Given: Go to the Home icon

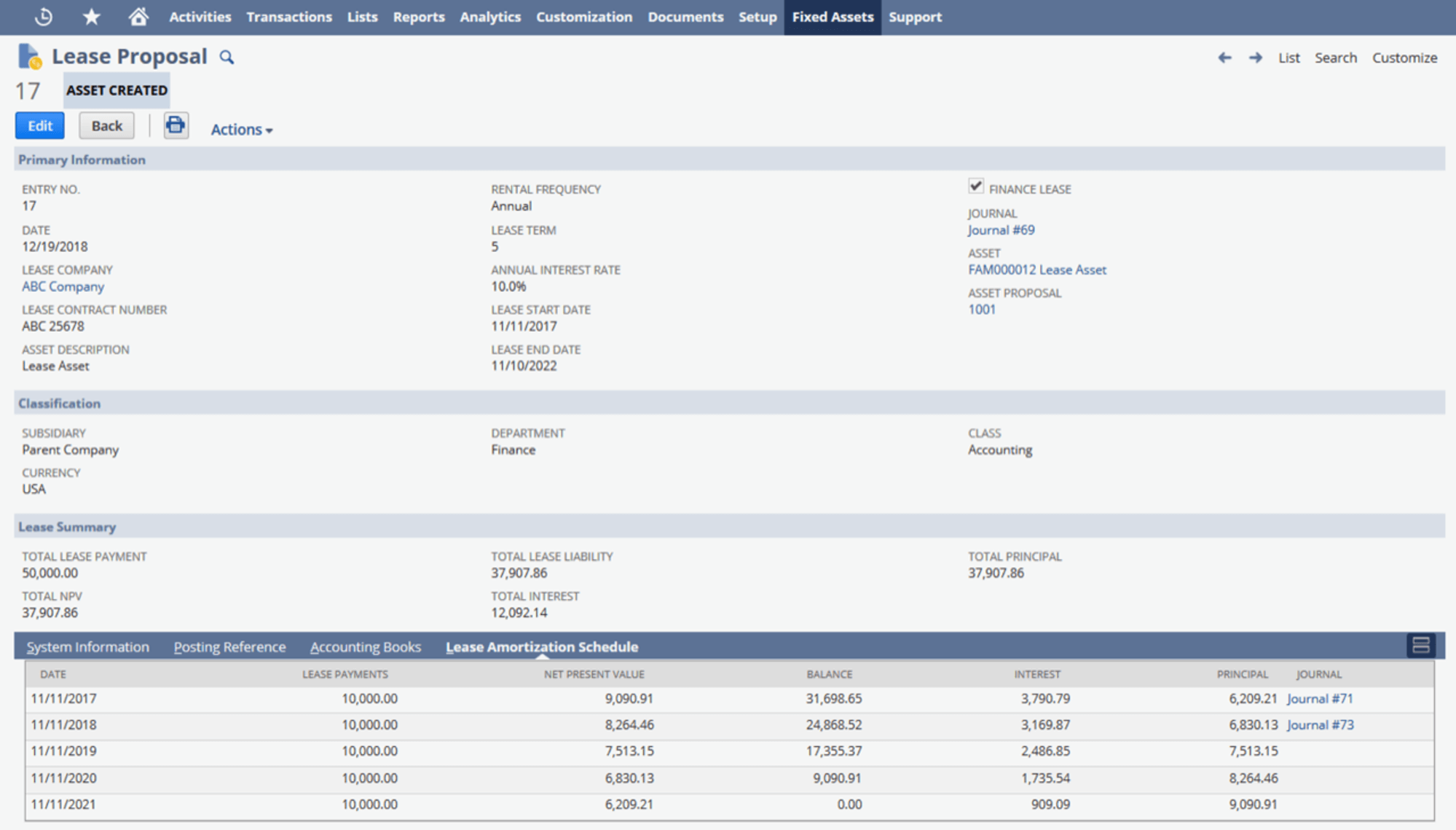Looking at the screenshot, I should [x=138, y=17].
